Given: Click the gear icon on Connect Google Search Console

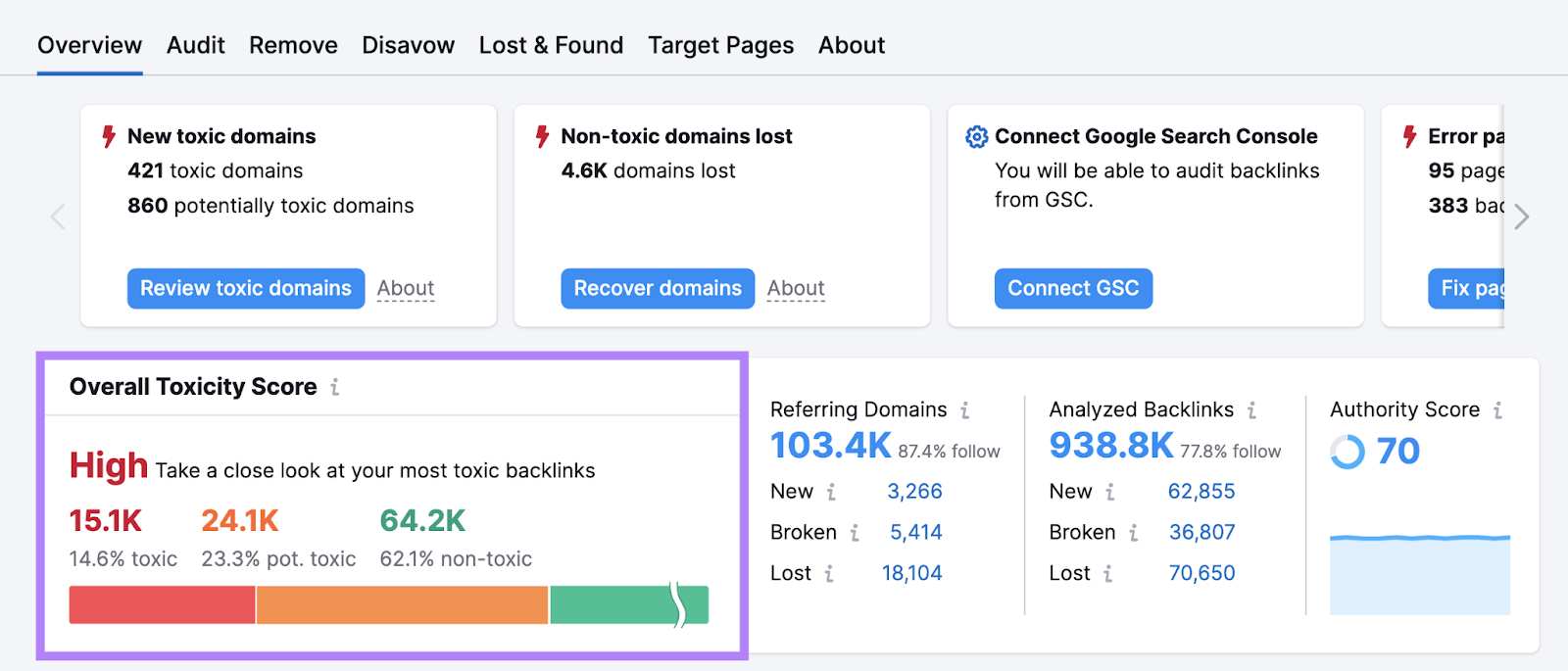Looking at the screenshot, I should tap(976, 137).
